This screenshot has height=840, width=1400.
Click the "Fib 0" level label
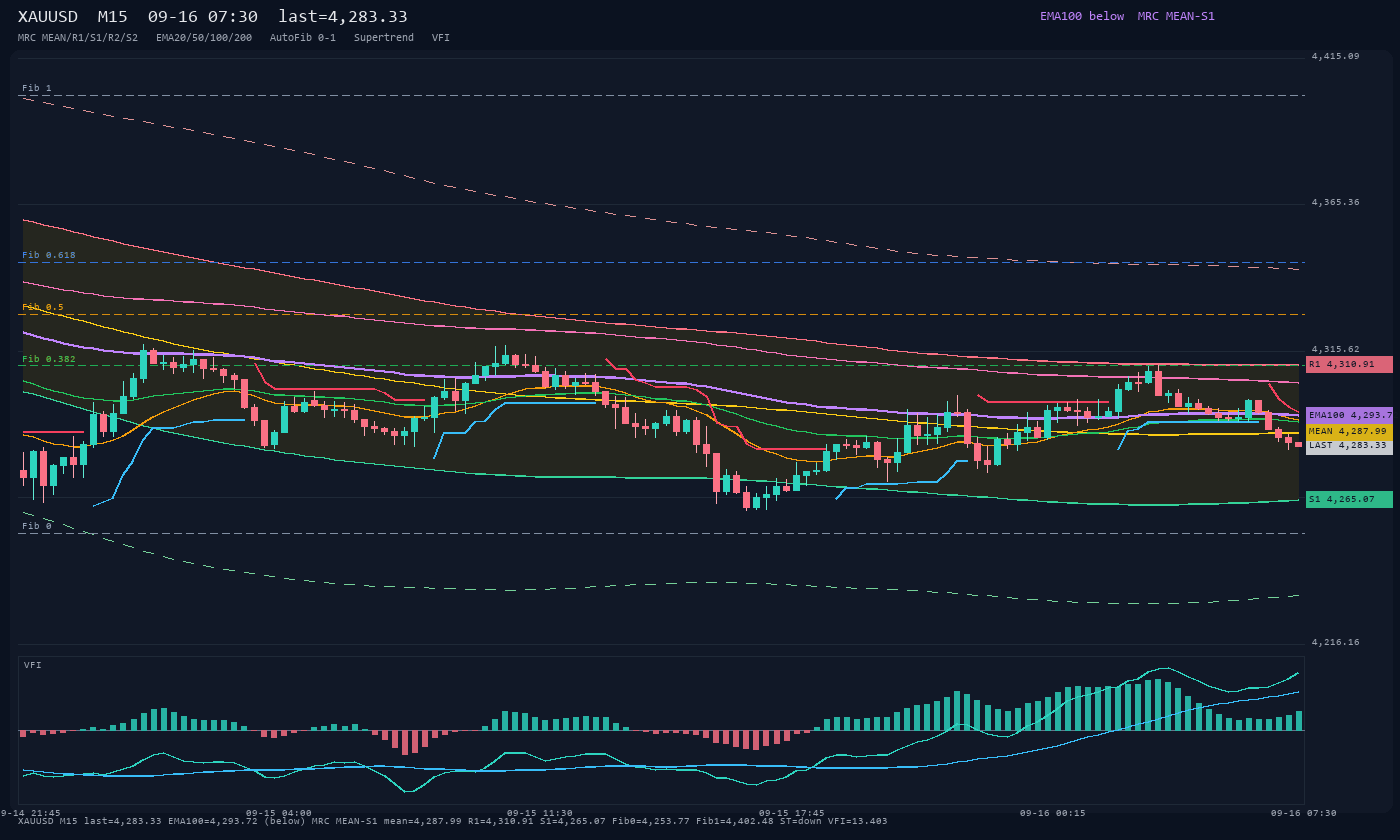click(37, 526)
